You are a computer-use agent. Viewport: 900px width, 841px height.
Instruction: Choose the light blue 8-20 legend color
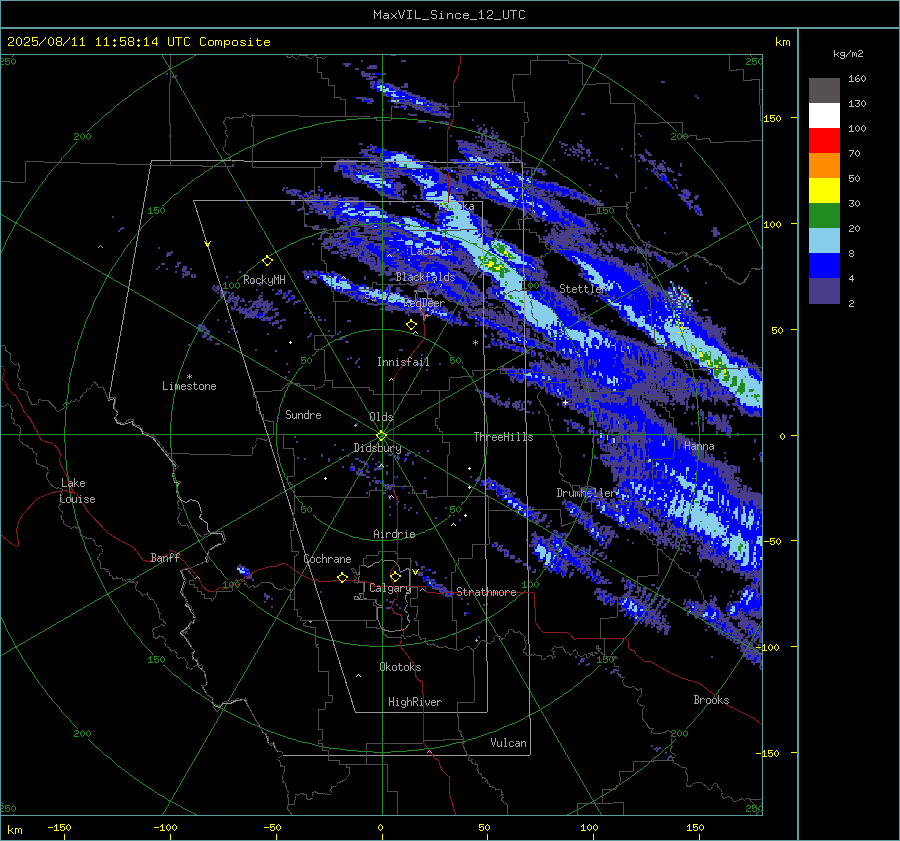point(824,241)
